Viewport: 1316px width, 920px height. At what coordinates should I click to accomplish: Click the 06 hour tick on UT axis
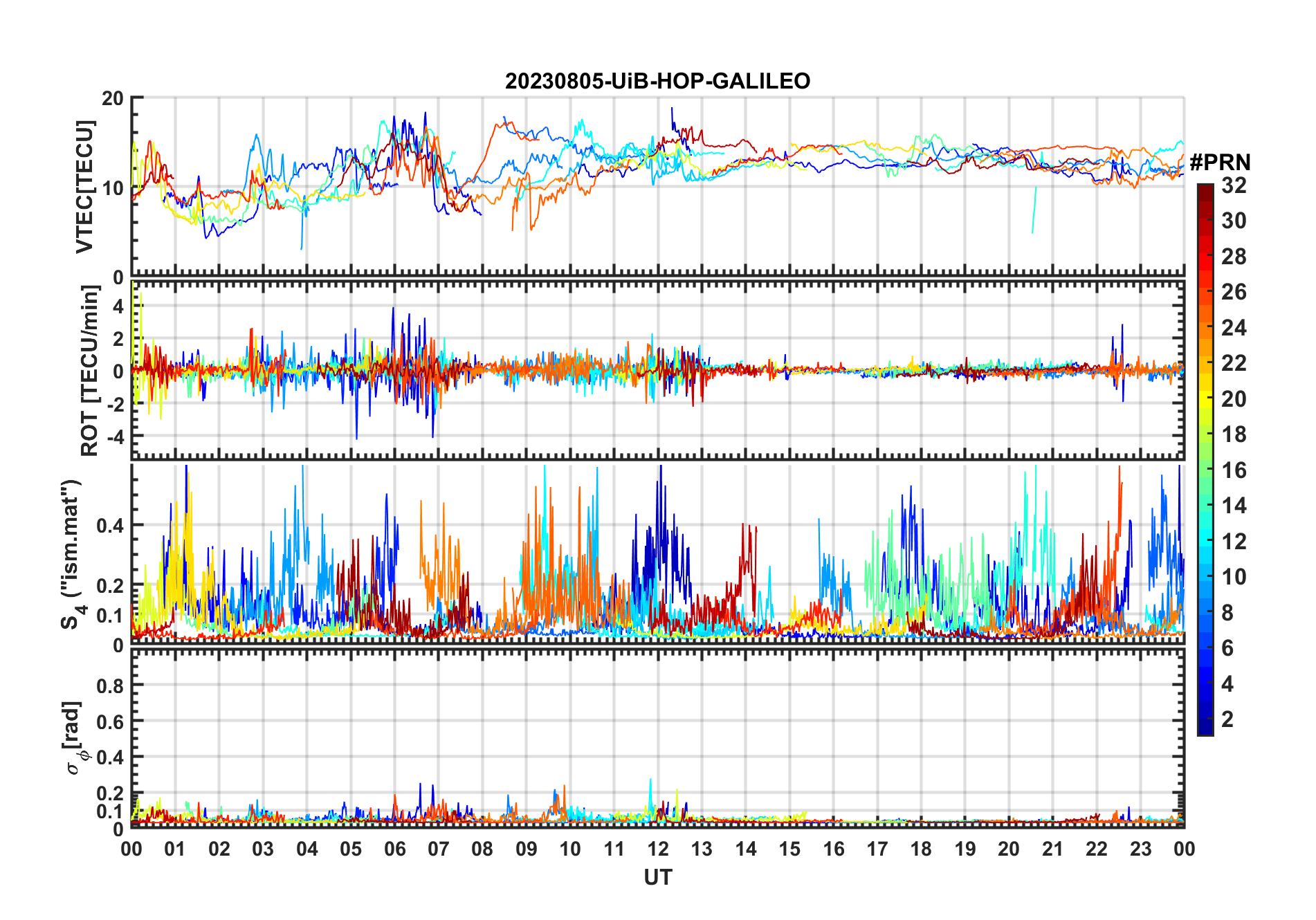[394, 849]
